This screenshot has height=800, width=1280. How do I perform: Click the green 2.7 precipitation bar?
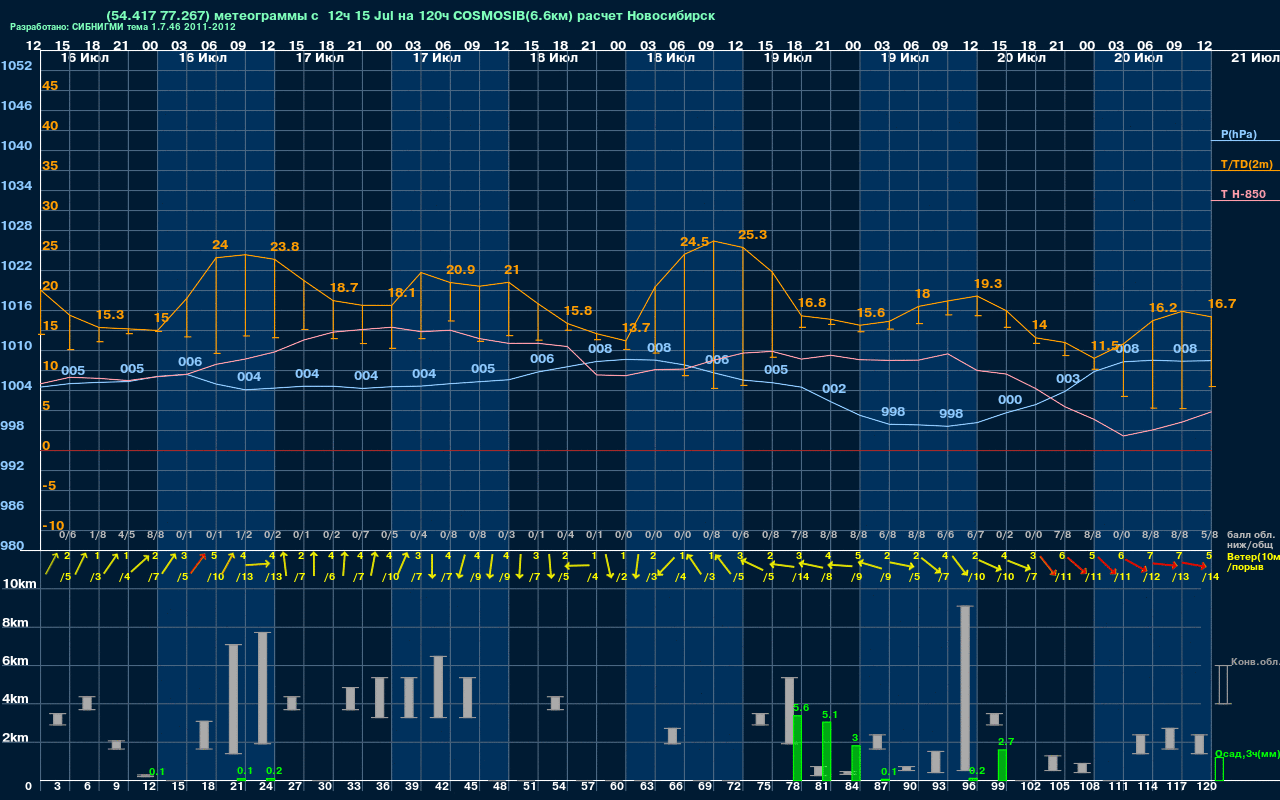pyautogui.click(x=1002, y=765)
